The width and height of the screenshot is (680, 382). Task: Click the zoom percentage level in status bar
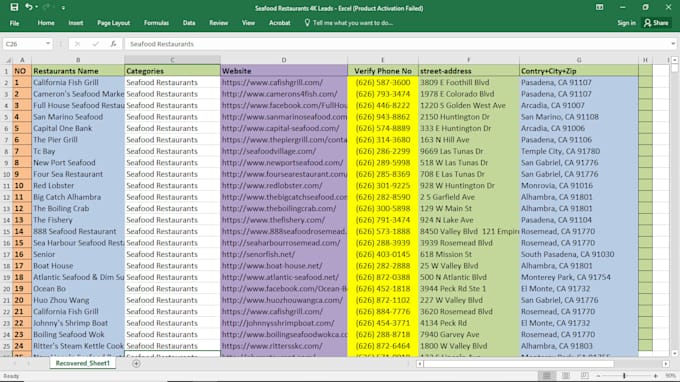pyautogui.click(x=670, y=376)
